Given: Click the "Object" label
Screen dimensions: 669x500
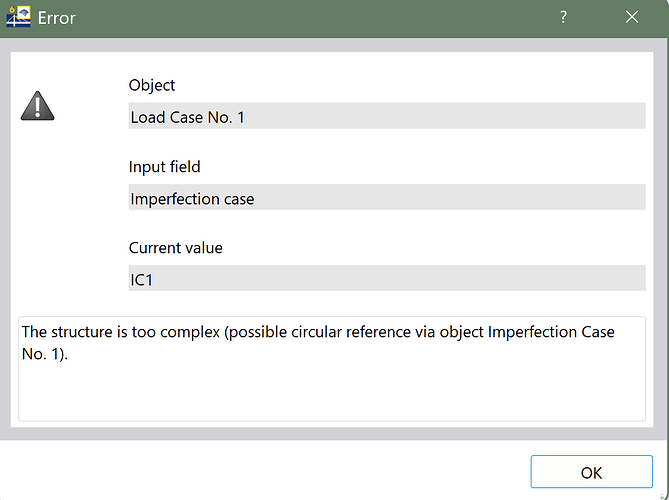Looking at the screenshot, I should click(152, 86).
